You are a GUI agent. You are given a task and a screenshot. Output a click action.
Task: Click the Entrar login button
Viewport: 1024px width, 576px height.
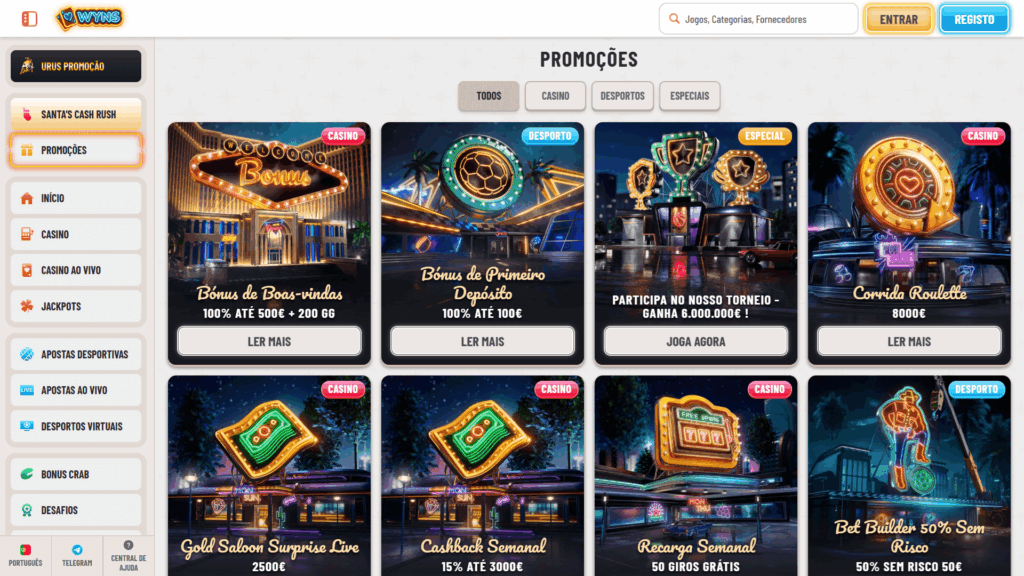(x=899, y=19)
